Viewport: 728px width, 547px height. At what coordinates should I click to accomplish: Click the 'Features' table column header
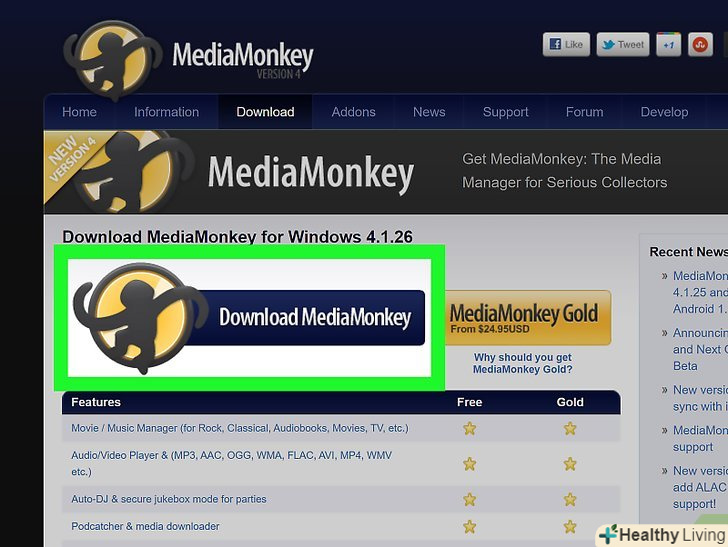point(96,402)
